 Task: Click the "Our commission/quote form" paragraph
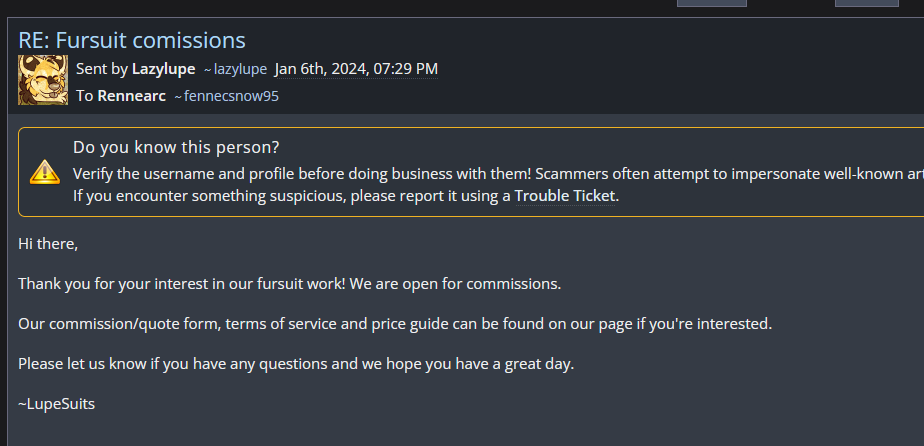pyautogui.click(x=395, y=324)
